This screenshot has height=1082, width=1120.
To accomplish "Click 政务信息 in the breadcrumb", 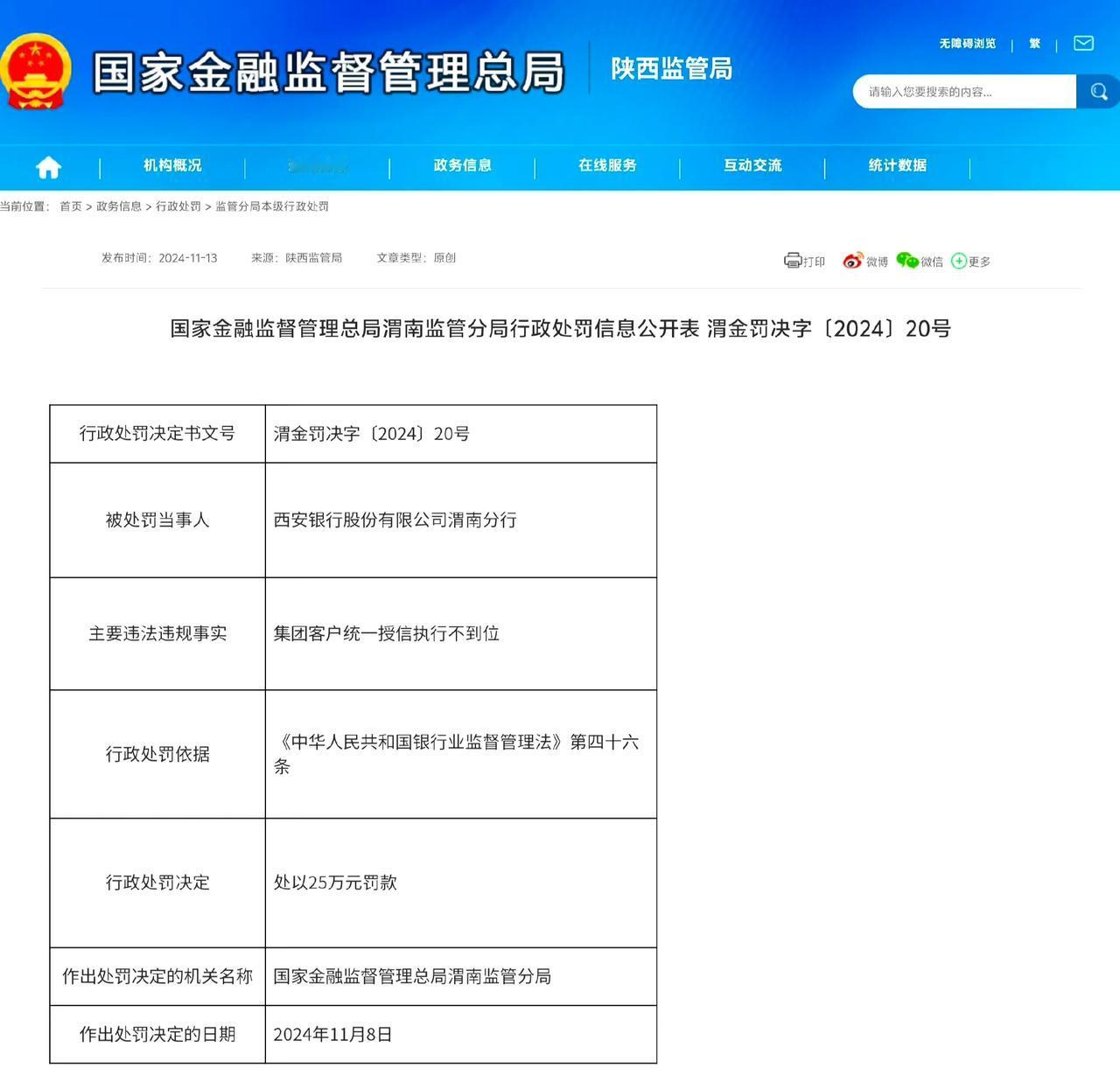I will tap(119, 206).
